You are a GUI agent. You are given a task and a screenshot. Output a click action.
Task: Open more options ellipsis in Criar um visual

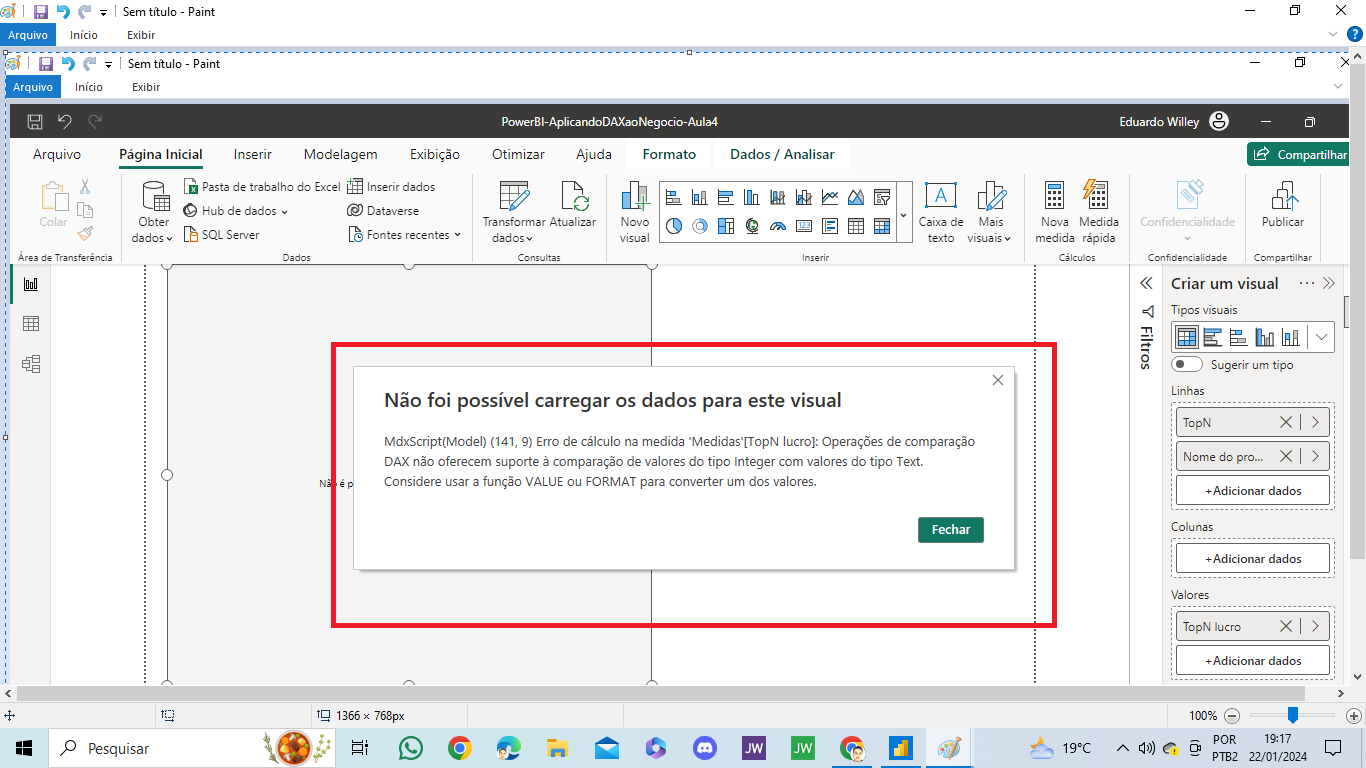click(1307, 284)
